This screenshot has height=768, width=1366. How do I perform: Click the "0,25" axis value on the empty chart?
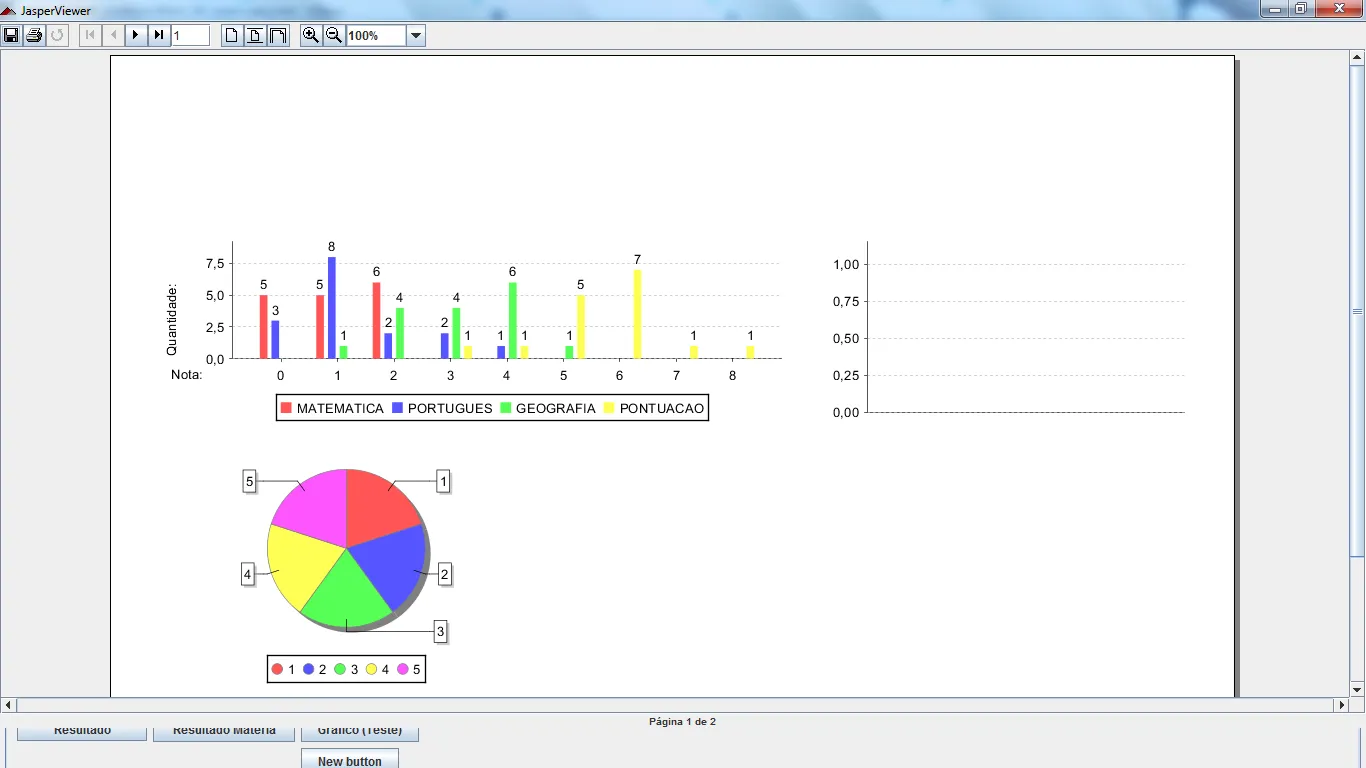click(x=846, y=375)
